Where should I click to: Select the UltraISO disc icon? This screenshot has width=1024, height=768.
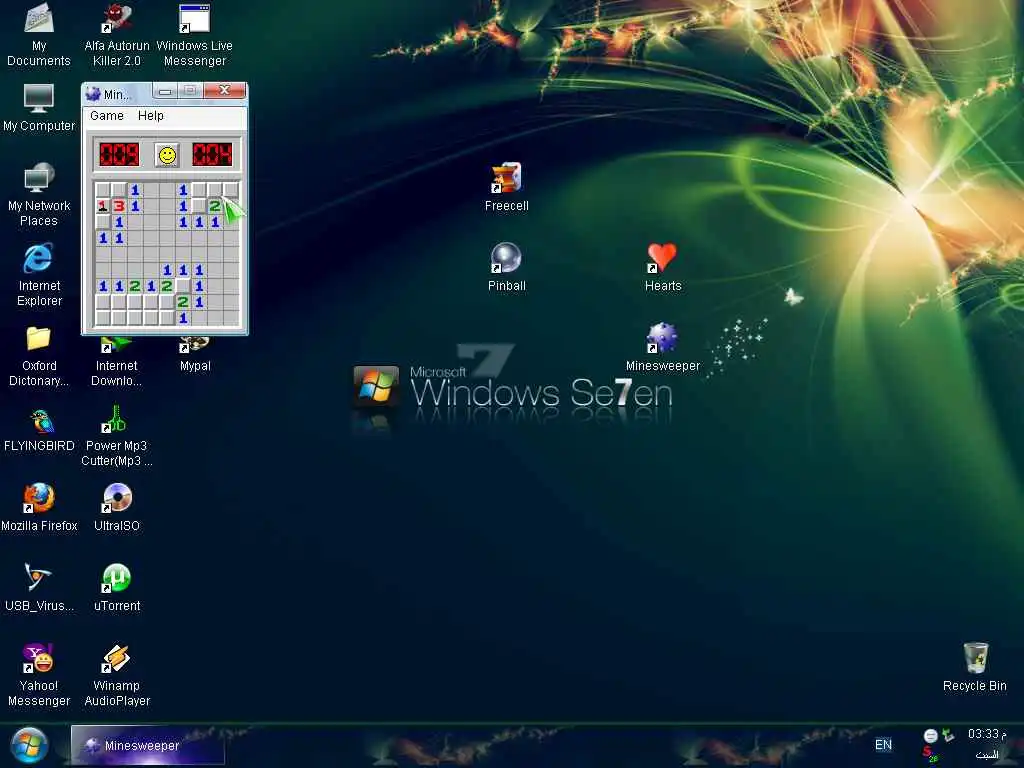(x=117, y=507)
